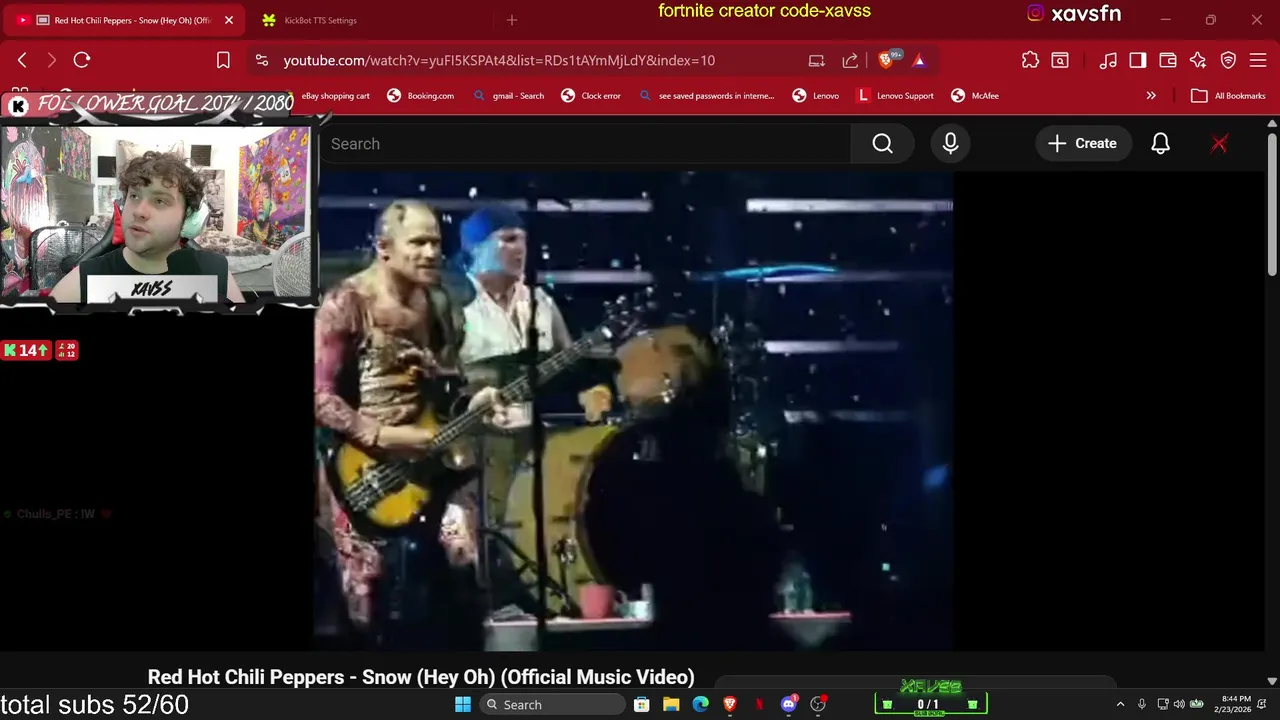This screenshot has height=720, width=1280.
Task: Click the Kick follower goal overlay logo
Action: click(18, 106)
